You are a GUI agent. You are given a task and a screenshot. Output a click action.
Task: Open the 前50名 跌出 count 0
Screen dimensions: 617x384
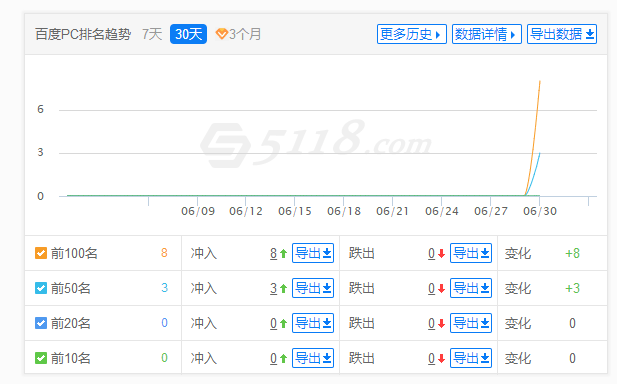(432, 289)
